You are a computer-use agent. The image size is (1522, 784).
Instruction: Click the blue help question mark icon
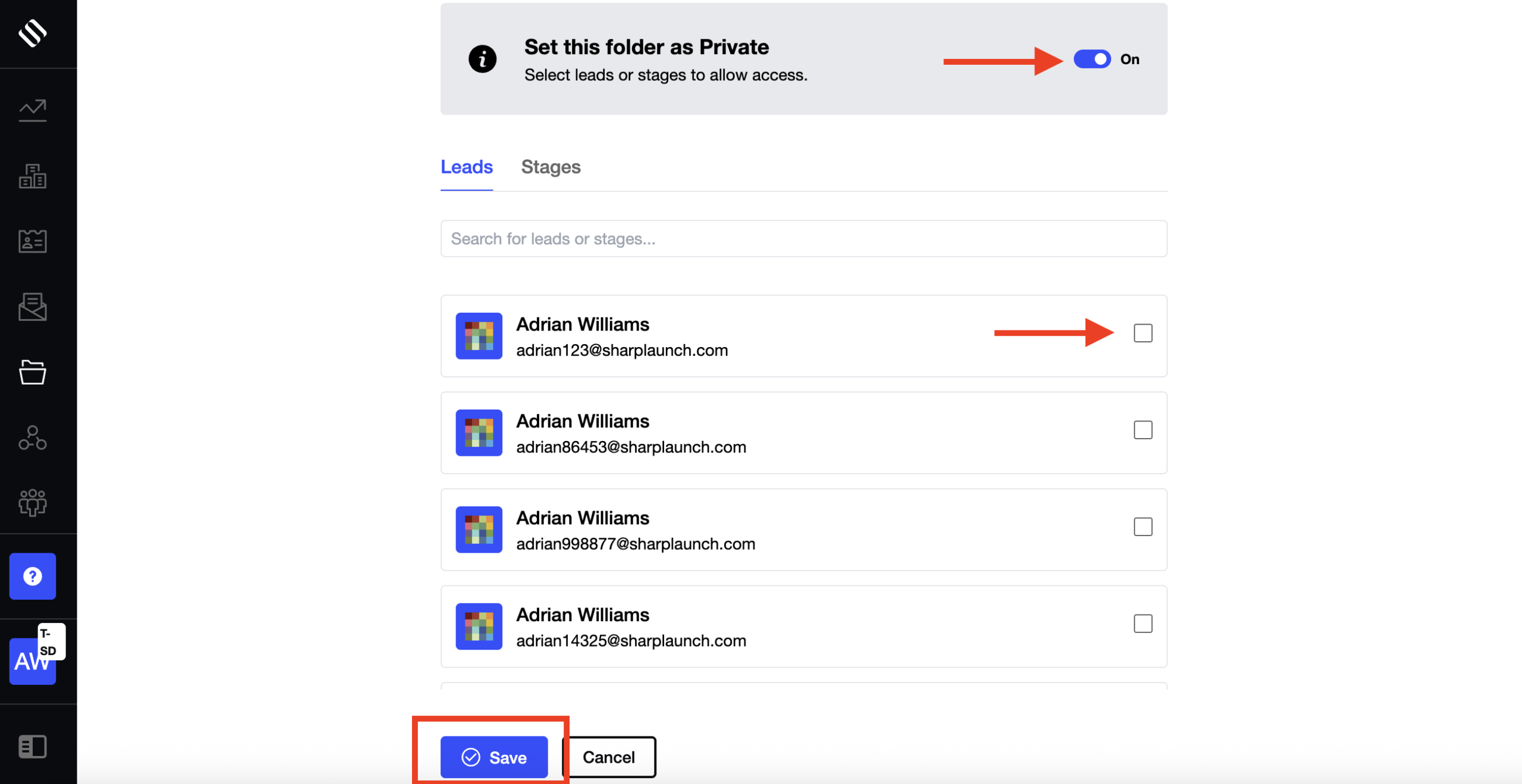[x=33, y=576]
